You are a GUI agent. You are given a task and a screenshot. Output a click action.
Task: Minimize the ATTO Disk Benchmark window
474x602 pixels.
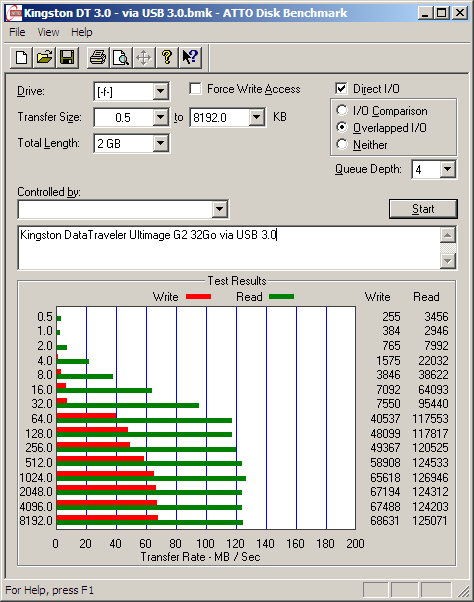(425, 13)
